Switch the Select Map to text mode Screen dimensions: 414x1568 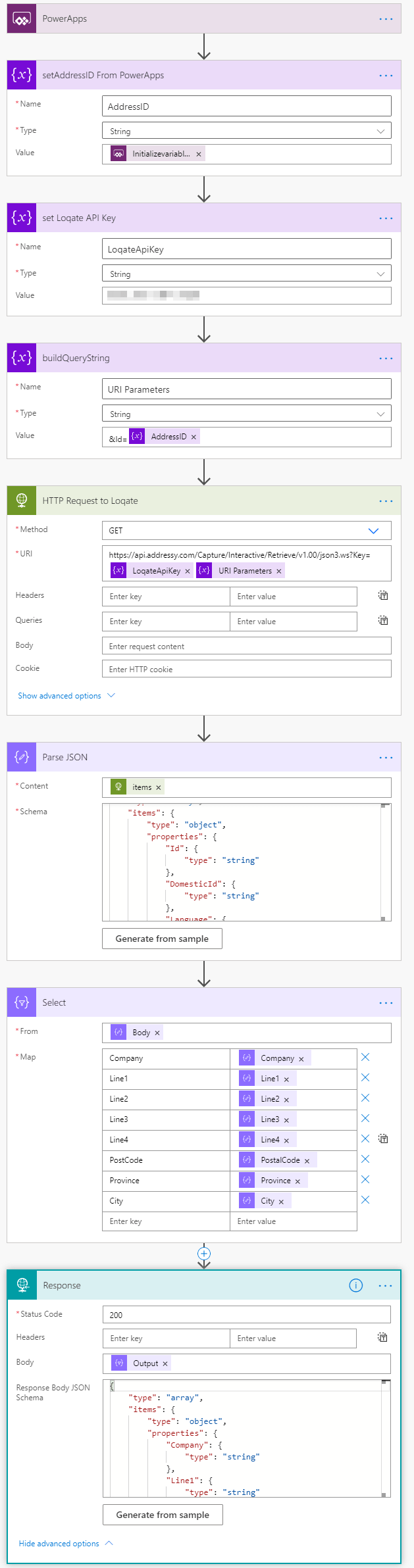(x=382, y=1138)
